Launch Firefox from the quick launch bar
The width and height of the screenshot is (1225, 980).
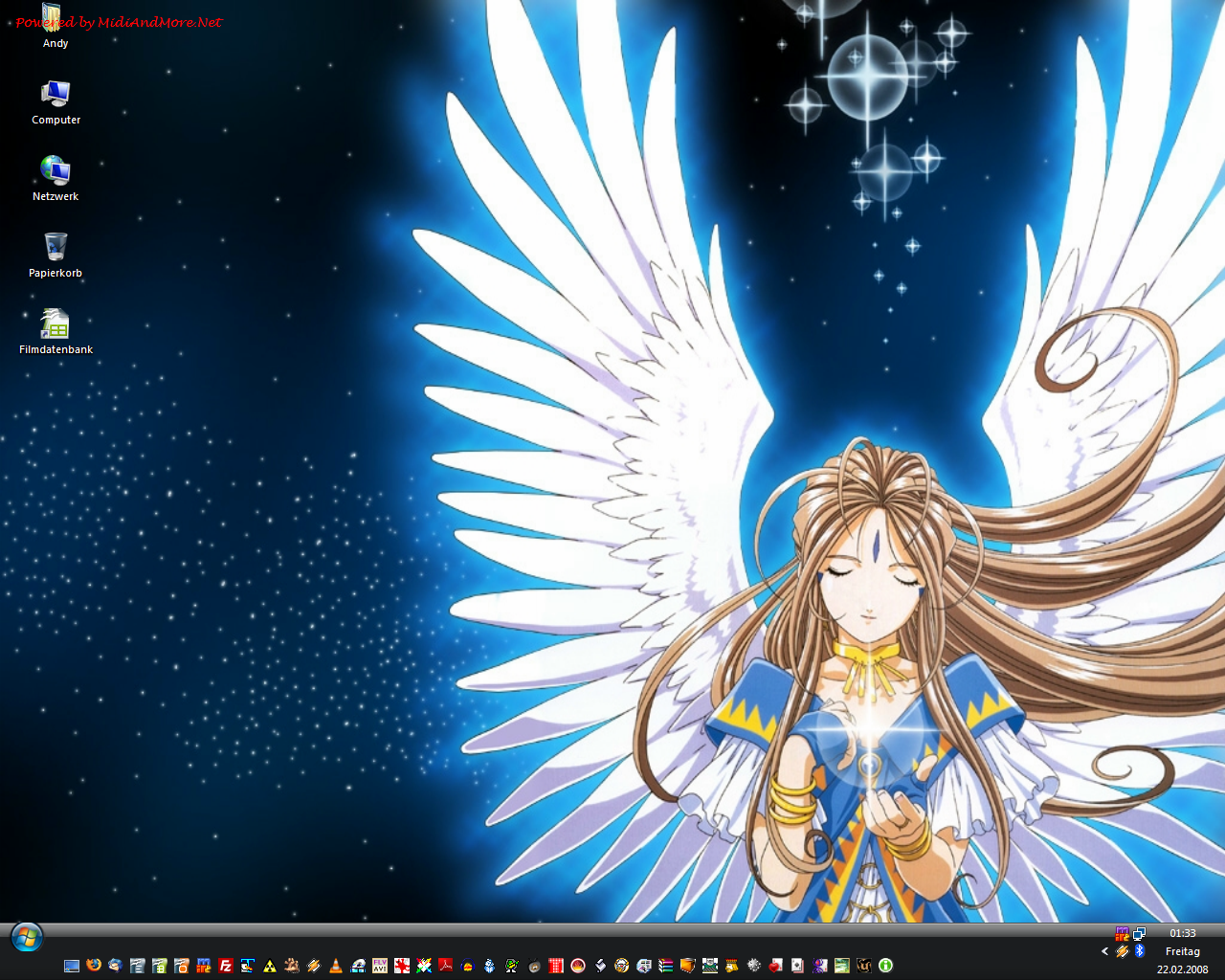(x=94, y=966)
